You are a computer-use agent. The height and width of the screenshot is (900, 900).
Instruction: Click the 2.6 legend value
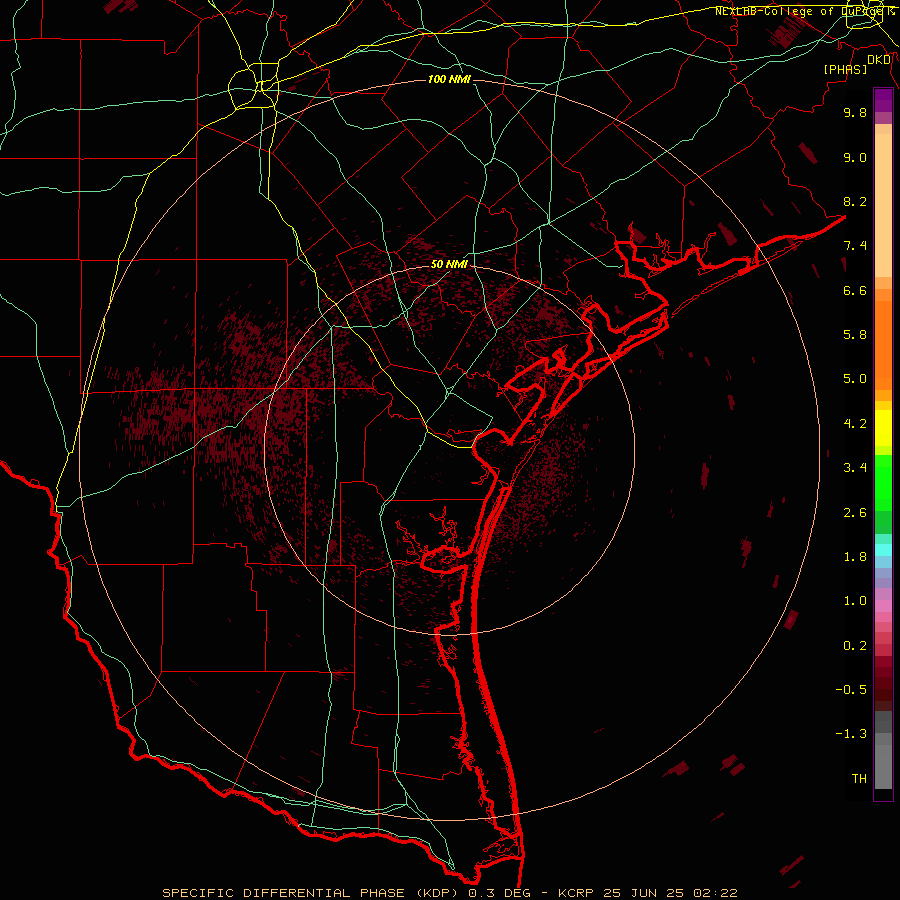[x=855, y=513]
